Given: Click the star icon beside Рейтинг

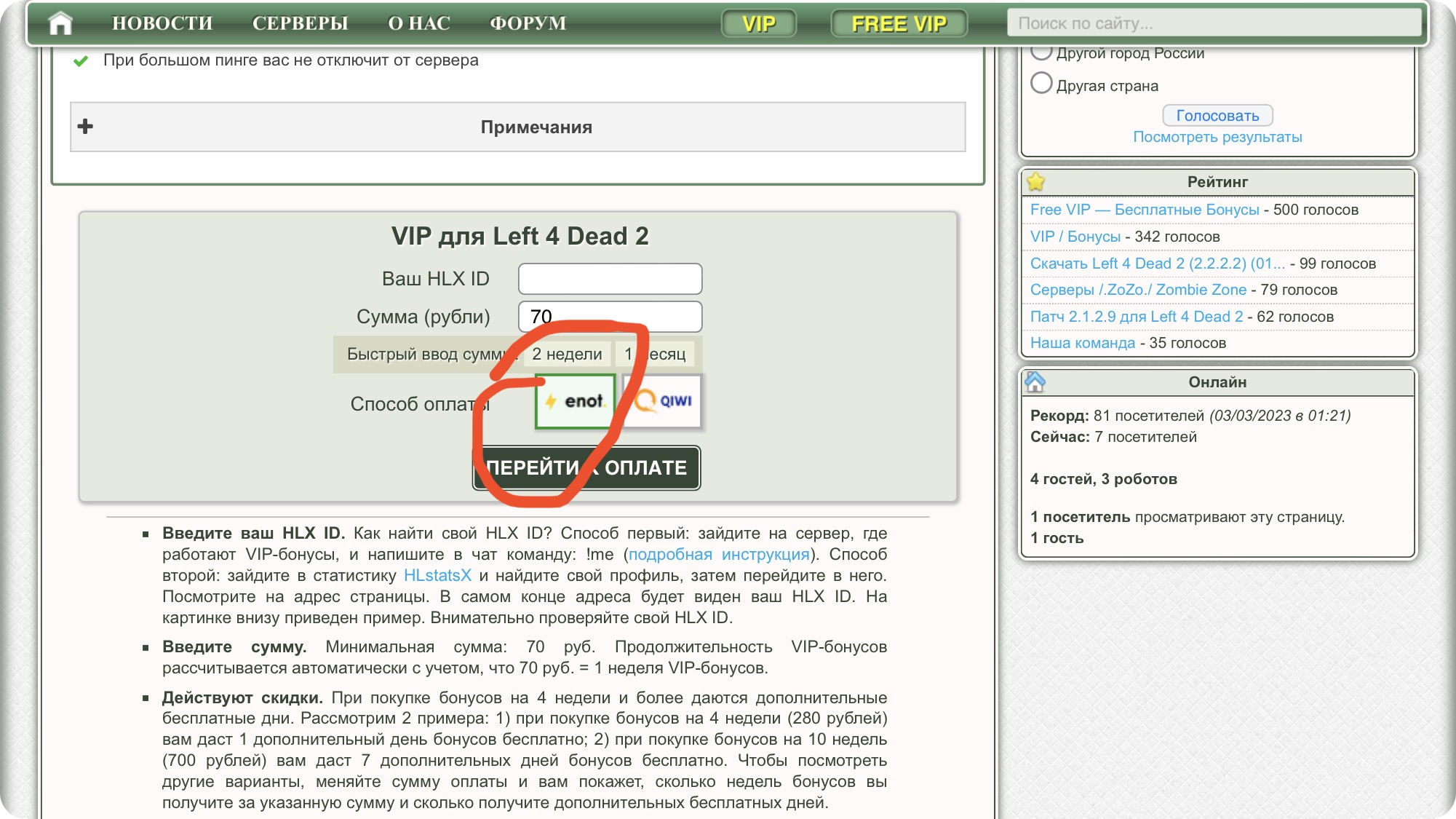Looking at the screenshot, I should click(1035, 182).
